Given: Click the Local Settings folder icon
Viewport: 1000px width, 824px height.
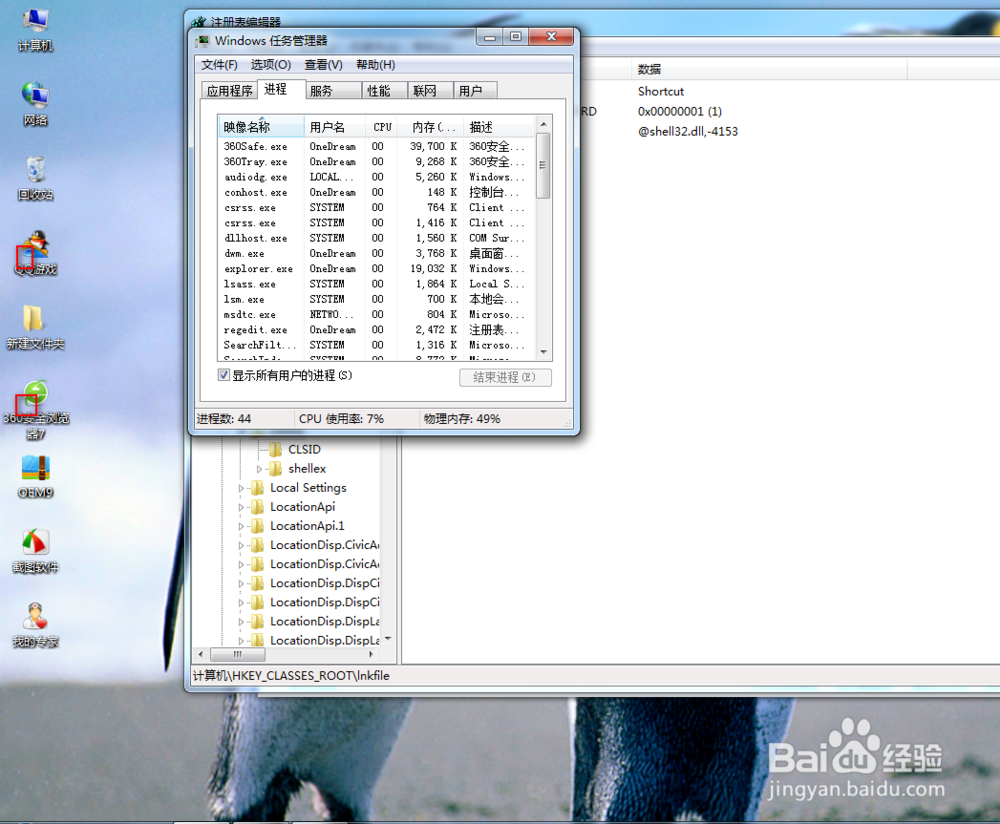Looking at the screenshot, I should tap(258, 488).
